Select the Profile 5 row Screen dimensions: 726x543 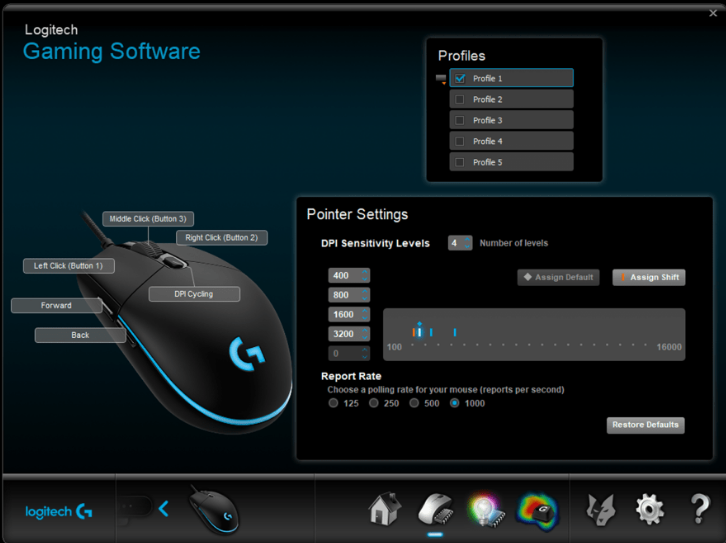coord(511,162)
